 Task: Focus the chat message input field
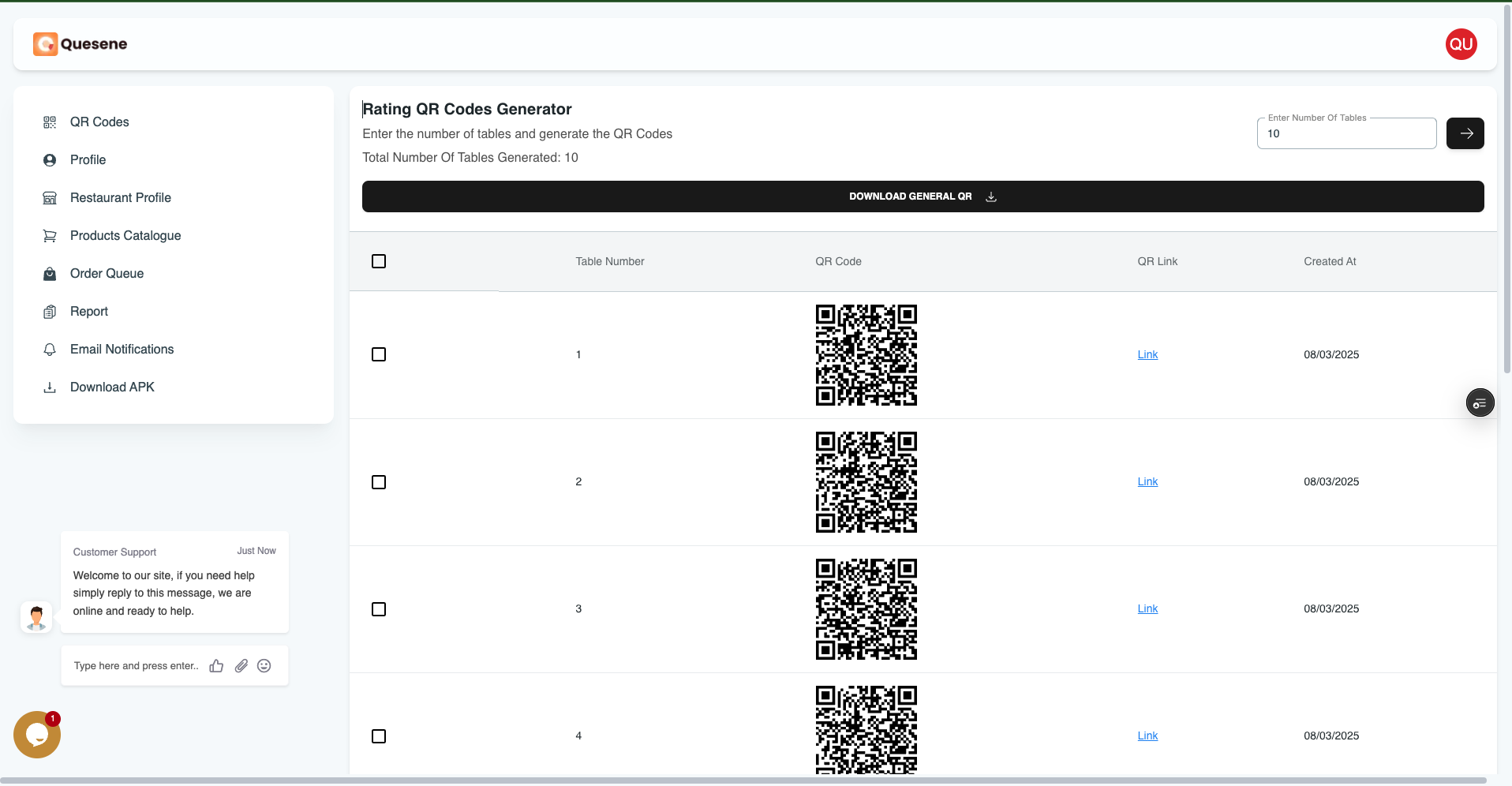click(x=137, y=666)
